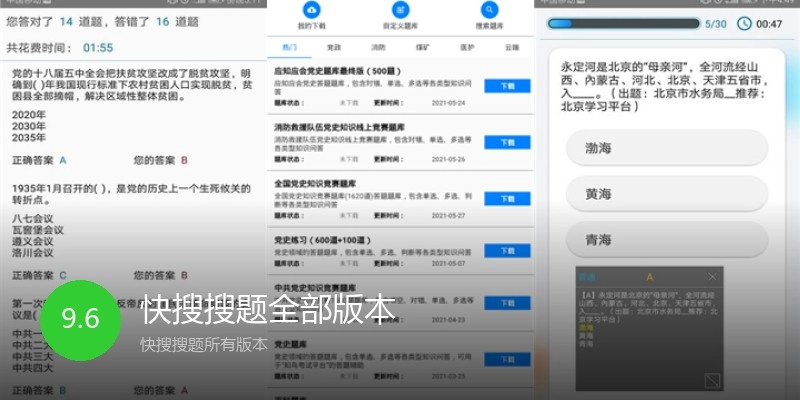
Task: Click 正确答案 C under the 1935年 question
Action: coord(39,276)
